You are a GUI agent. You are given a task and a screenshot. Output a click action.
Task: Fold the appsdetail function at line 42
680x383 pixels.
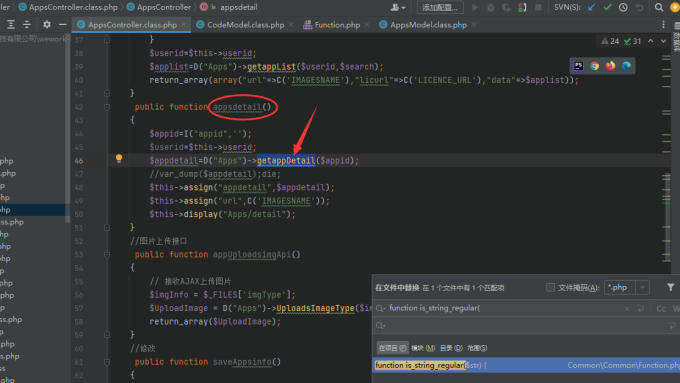(x=107, y=107)
